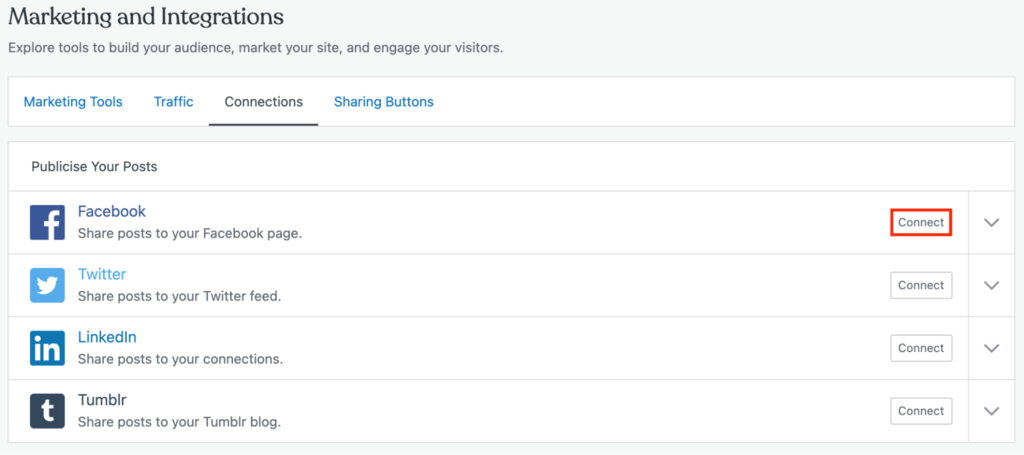The height and width of the screenshot is (455, 1024).
Task: Click the LinkedIn logo icon
Action: (x=47, y=348)
